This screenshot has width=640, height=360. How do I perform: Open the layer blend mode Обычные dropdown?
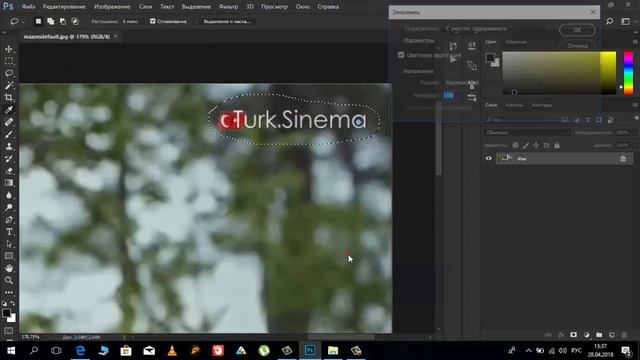528,133
